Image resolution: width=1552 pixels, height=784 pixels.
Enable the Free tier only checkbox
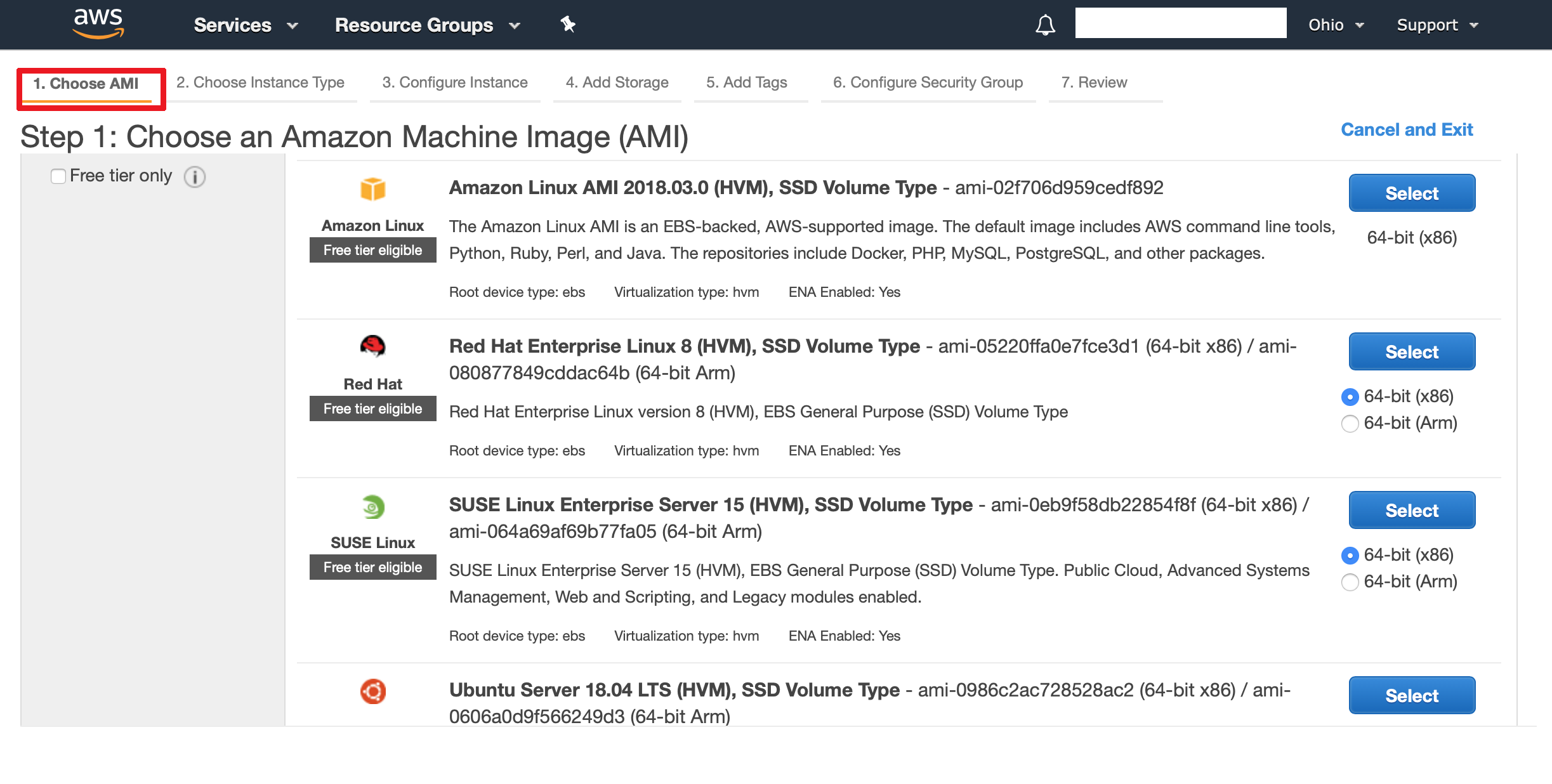click(x=58, y=176)
